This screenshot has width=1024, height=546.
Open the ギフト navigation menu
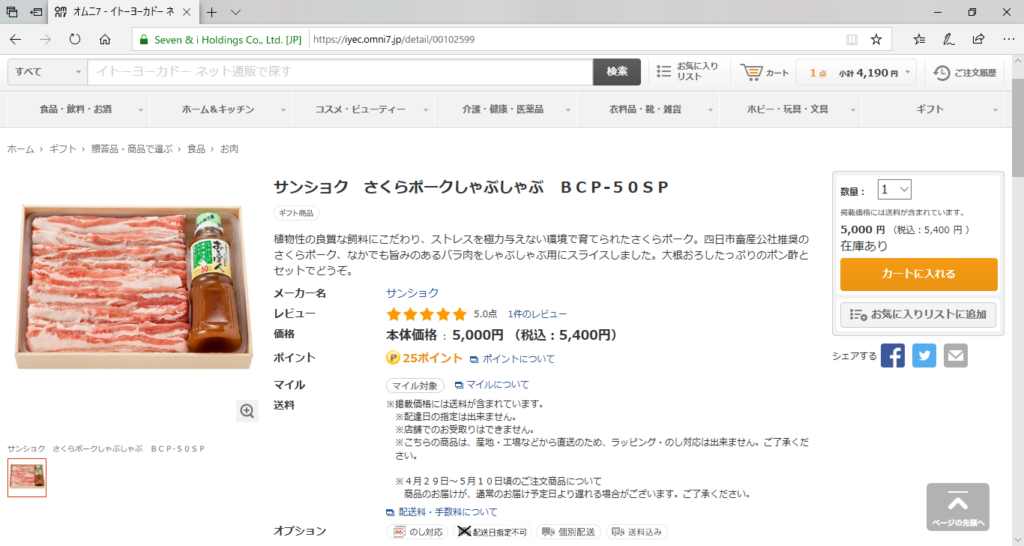933,109
